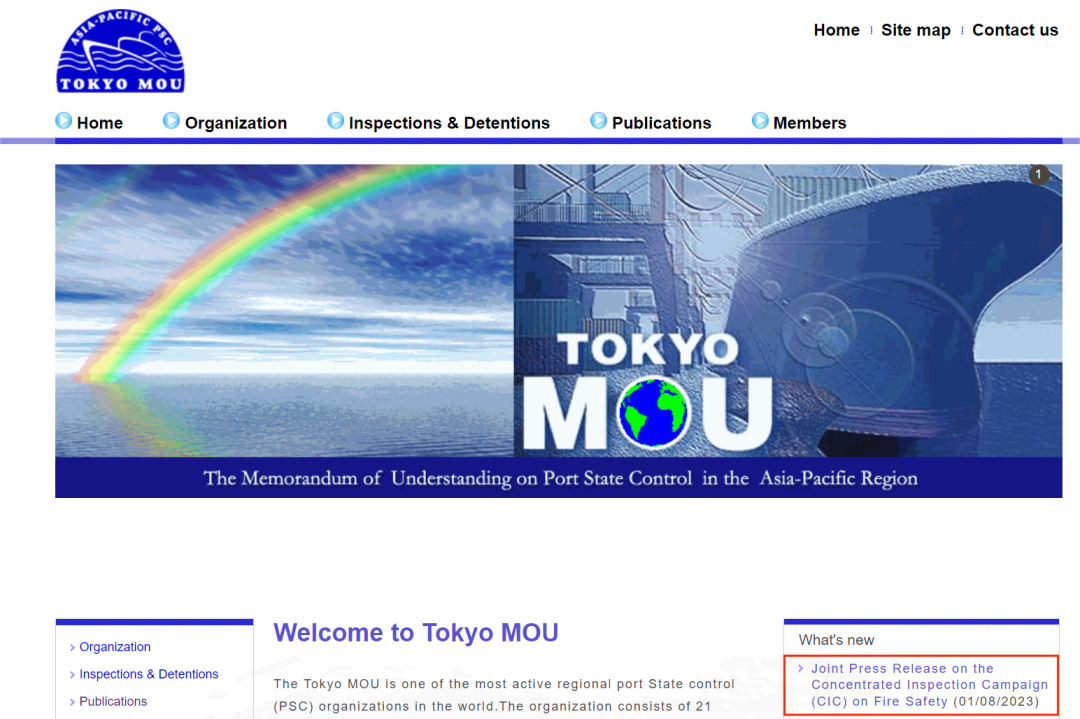Expand the Organization item in the sidebar
Viewport: 1080px width, 719px height.
coord(114,647)
